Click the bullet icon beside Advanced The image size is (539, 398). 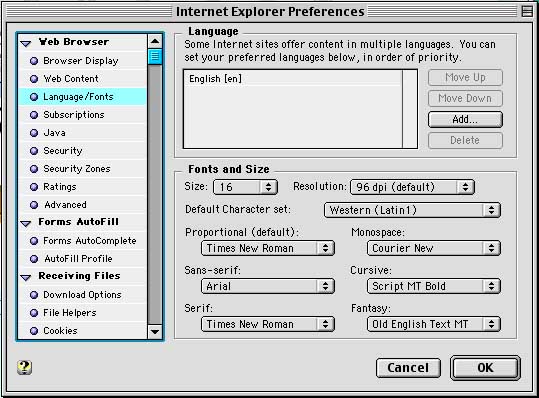click(34, 205)
